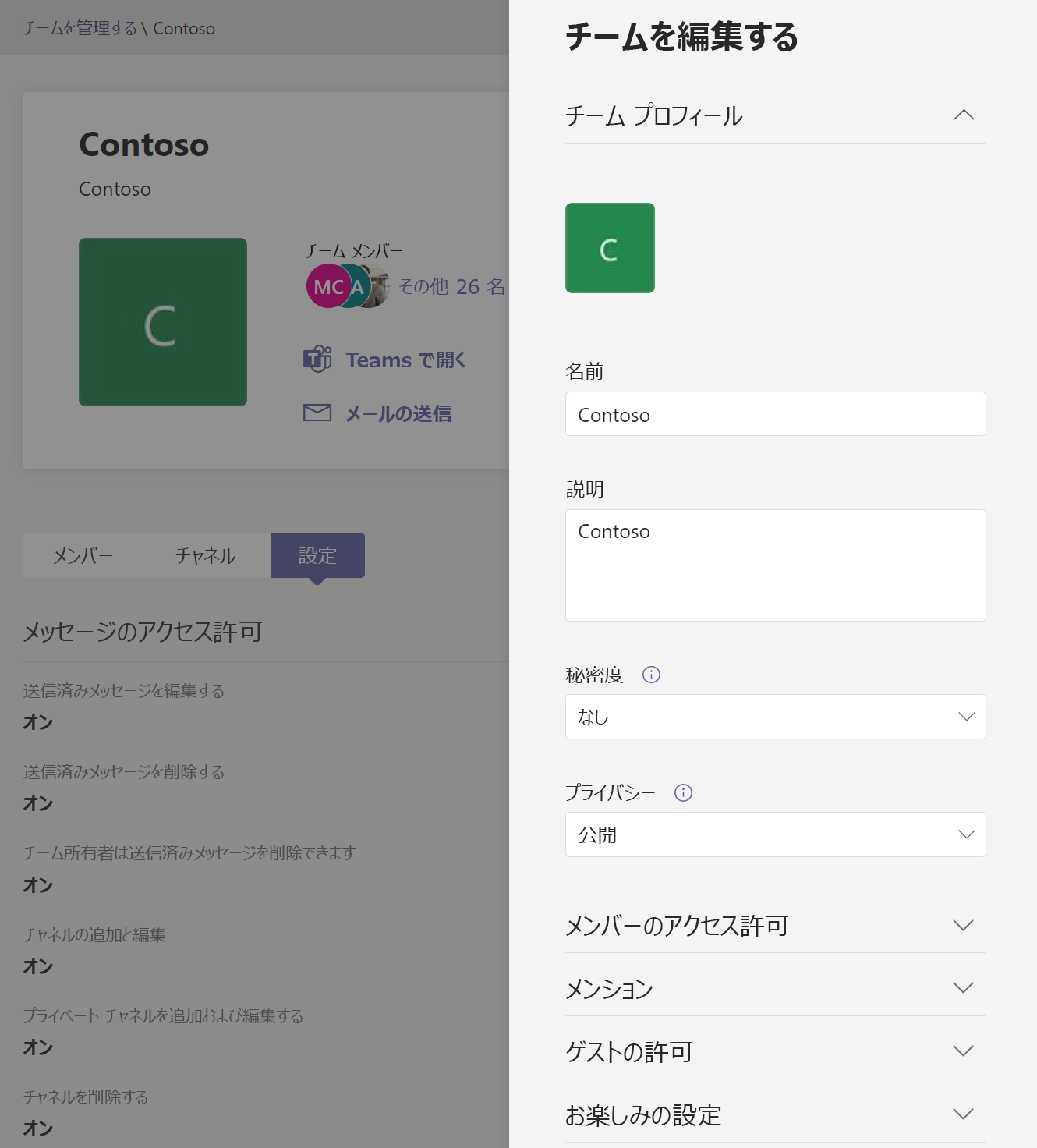Click the info icon beside 秘密度

coord(651,675)
